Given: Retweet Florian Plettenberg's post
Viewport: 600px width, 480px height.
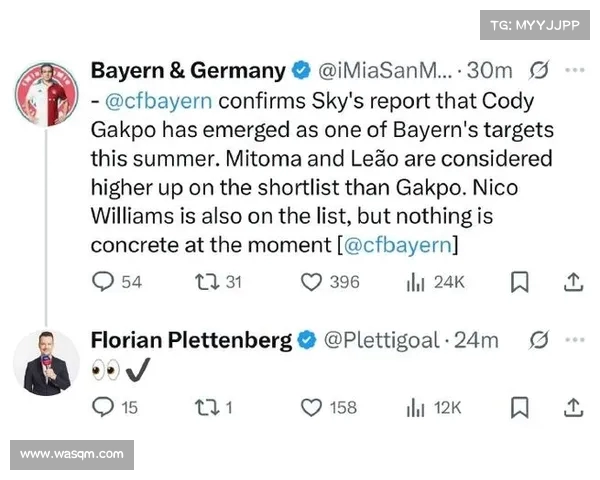Looking at the screenshot, I should [x=203, y=407].
